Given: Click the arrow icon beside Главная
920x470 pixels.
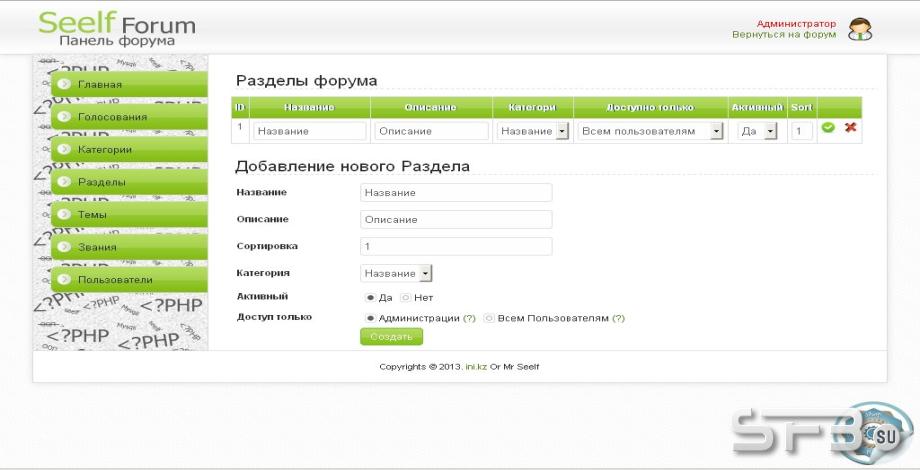Looking at the screenshot, I should tap(64, 84).
